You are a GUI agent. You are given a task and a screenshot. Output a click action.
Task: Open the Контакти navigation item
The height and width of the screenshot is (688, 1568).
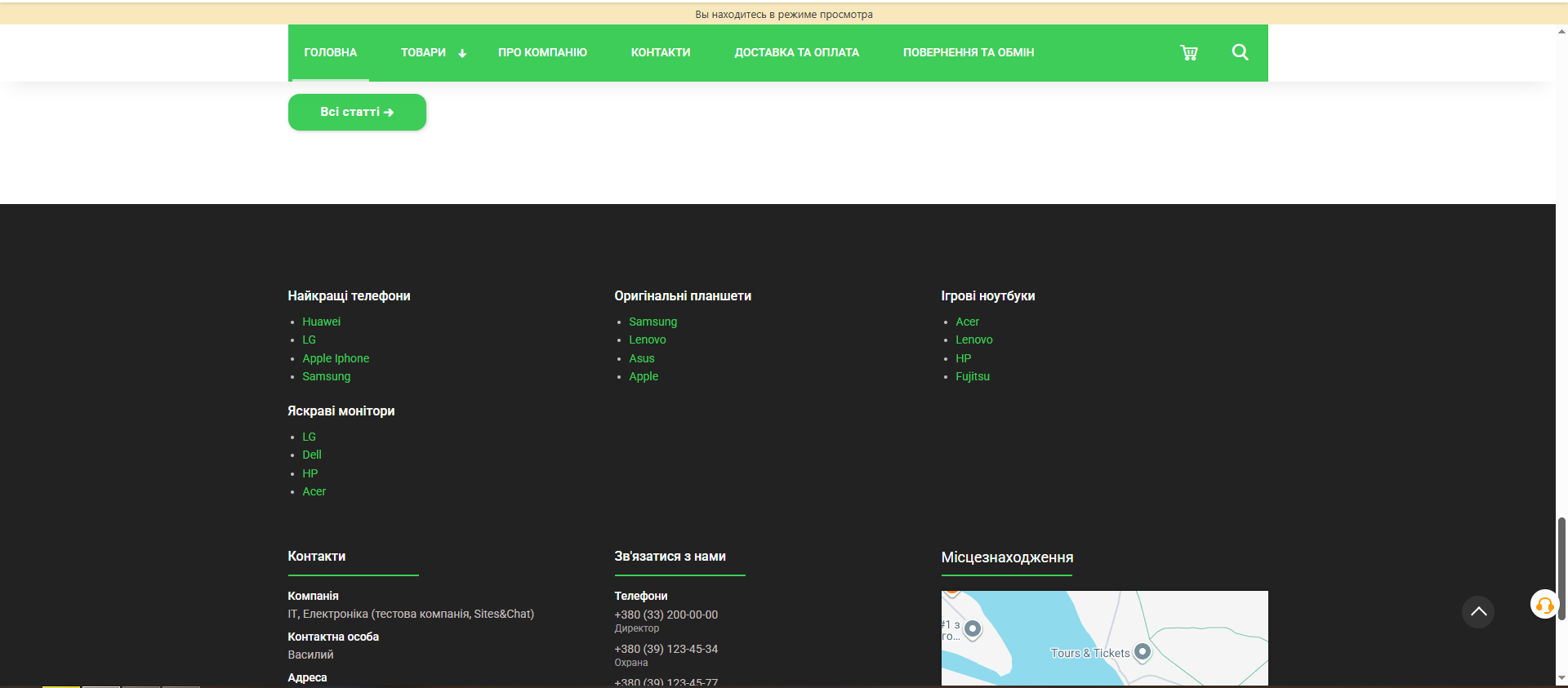pyautogui.click(x=660, y=53)
